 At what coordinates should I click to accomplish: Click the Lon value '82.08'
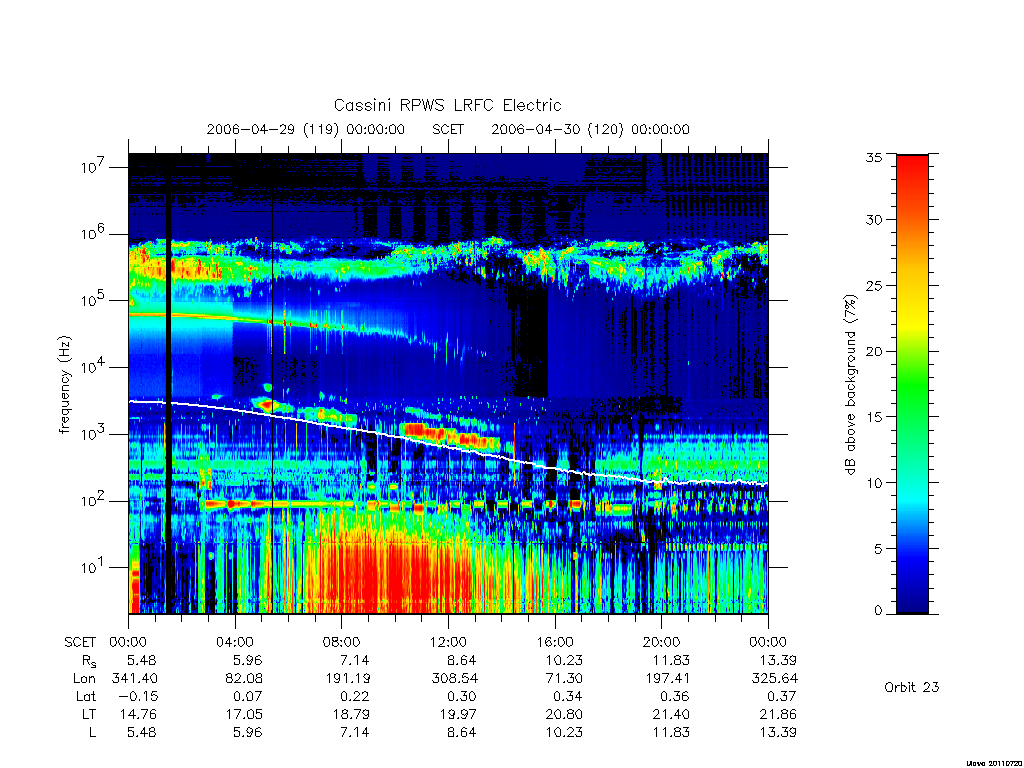point(244,679)
